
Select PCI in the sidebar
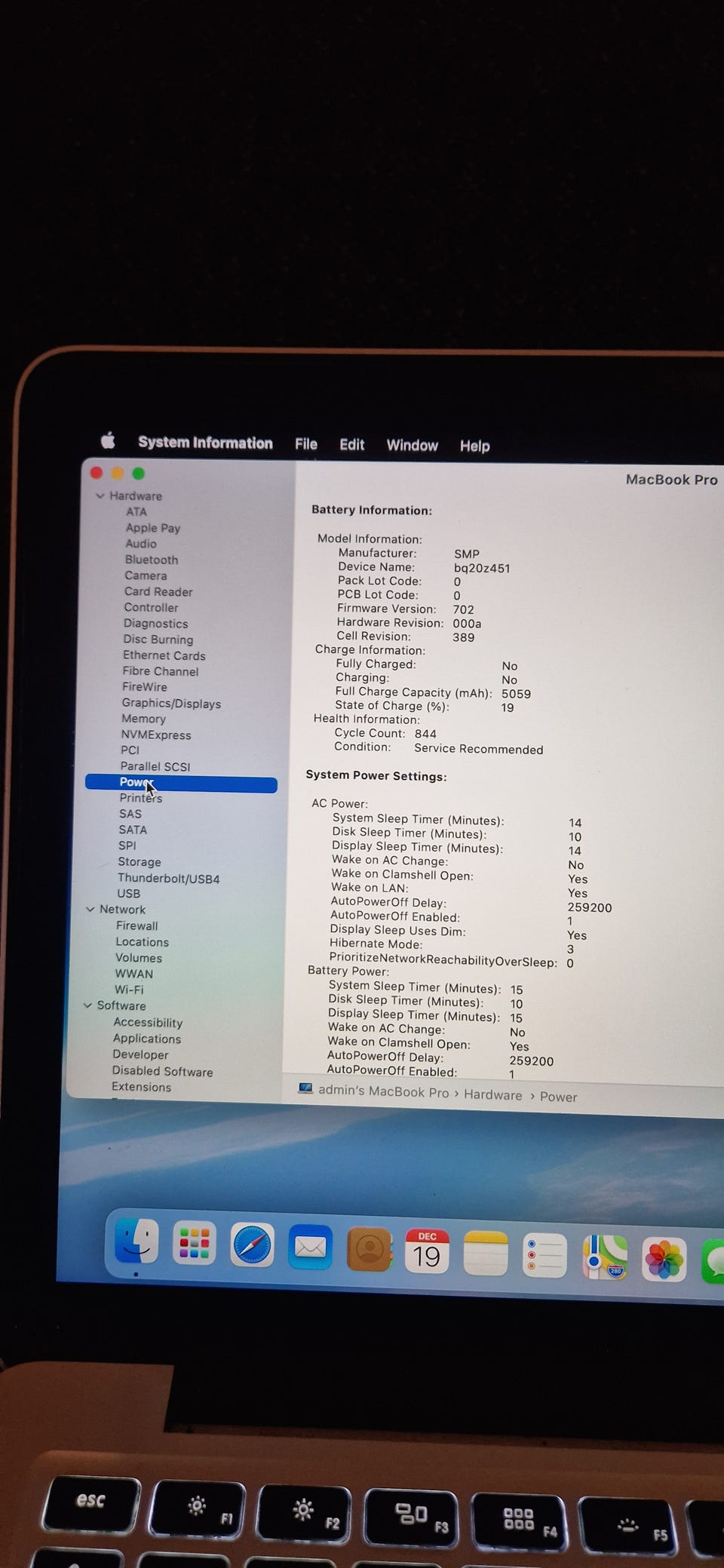coord(130,750)
